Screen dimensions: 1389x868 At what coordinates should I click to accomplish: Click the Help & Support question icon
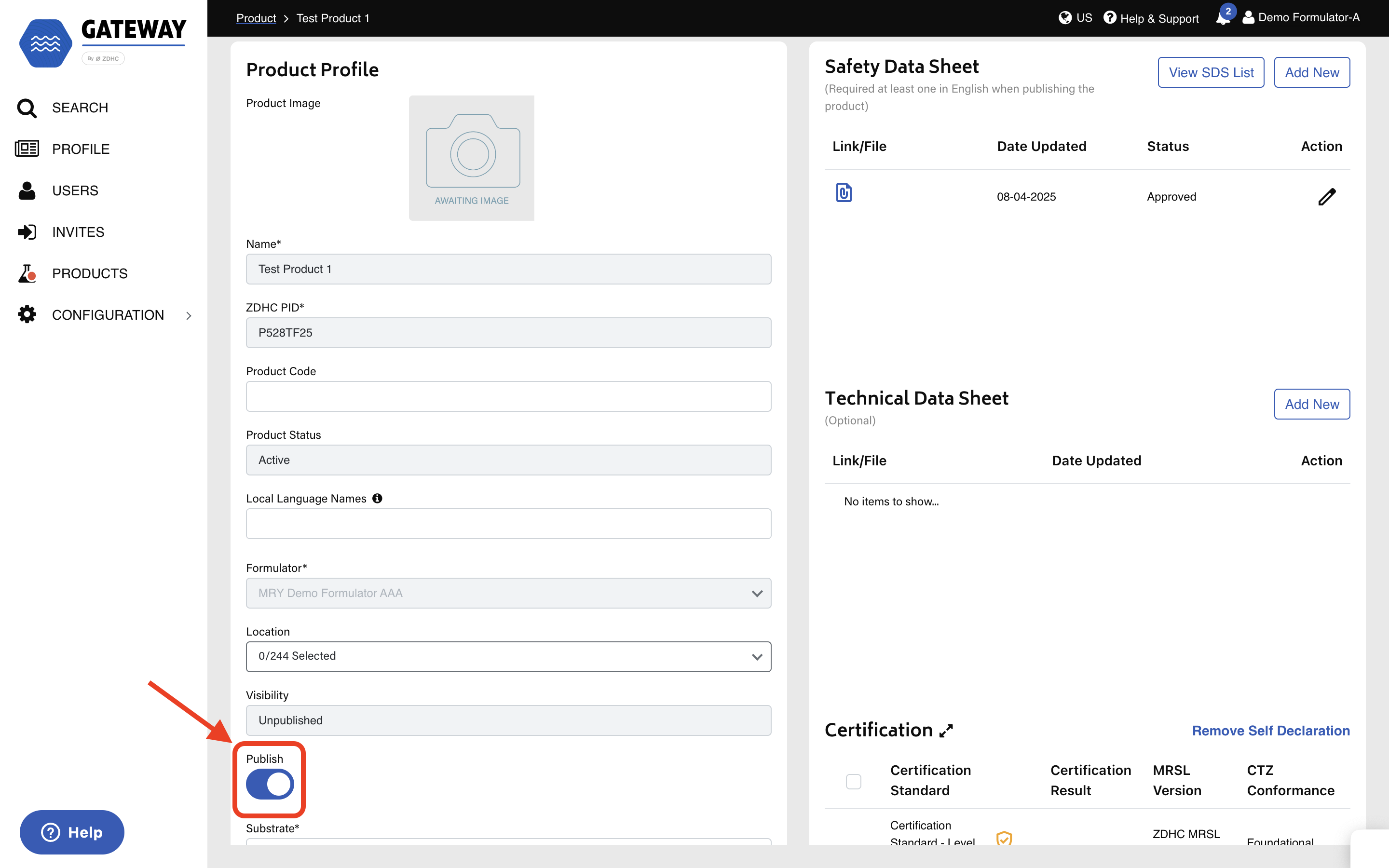click(x=1110, y=18)
